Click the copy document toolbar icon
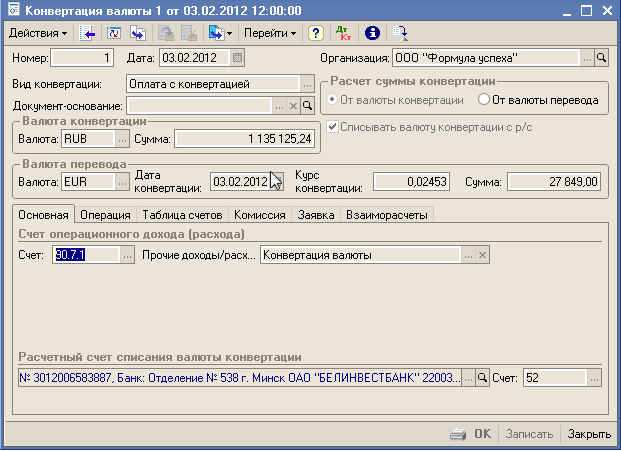 (138, 33)
